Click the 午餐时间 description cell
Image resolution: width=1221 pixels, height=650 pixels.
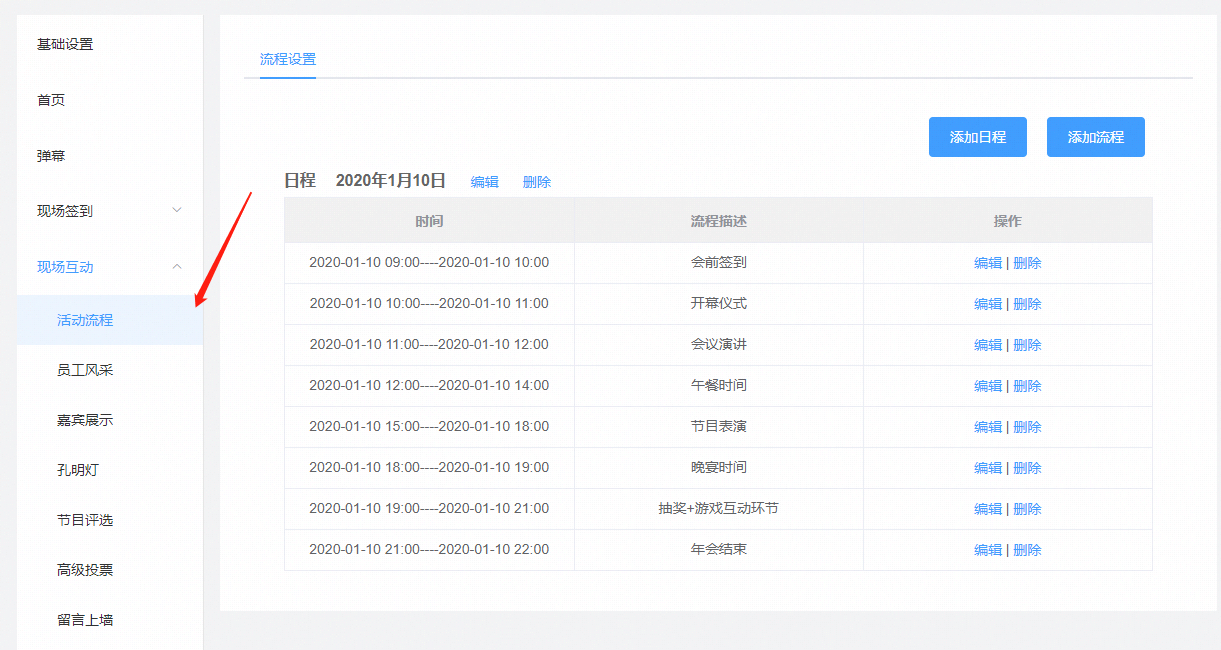718,386
